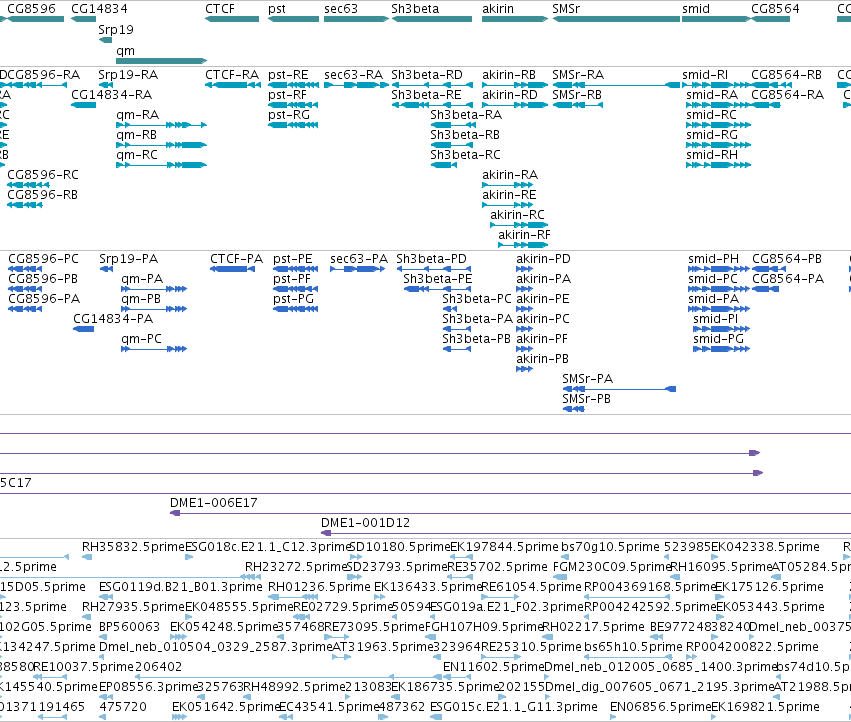Viewport: 851px width, 722px height.
Task: Click transcript Sh3beta-RD
Action: 431,85
